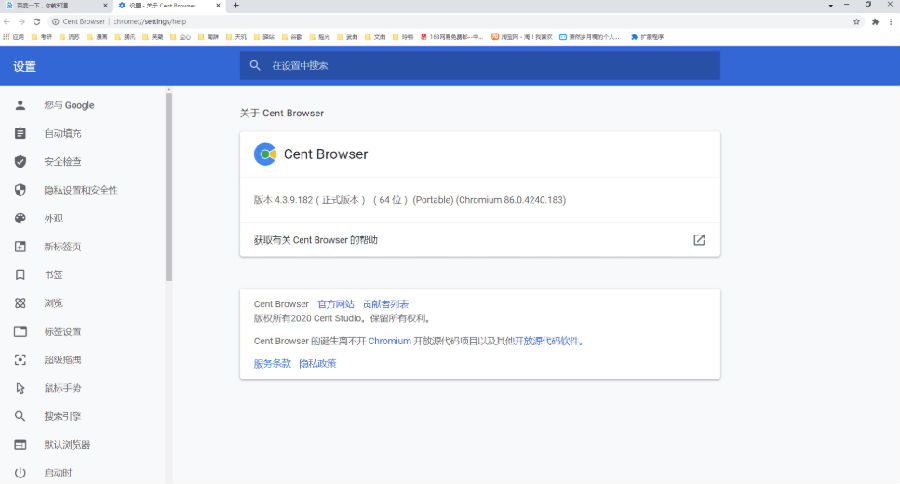Click the page reload icon
Image resolution: width=900 pixels, height=484 pixels.
[37, 21]
